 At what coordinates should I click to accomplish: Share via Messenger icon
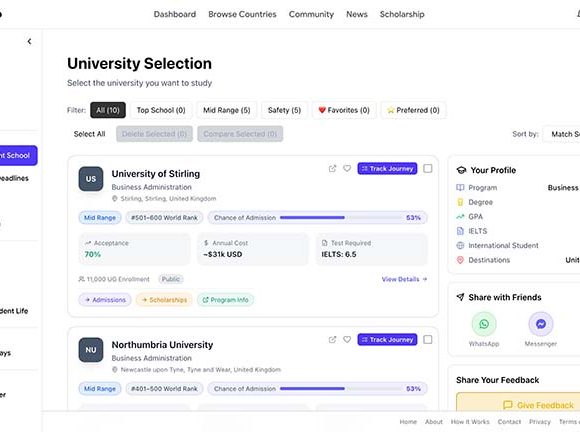(541, 324)
